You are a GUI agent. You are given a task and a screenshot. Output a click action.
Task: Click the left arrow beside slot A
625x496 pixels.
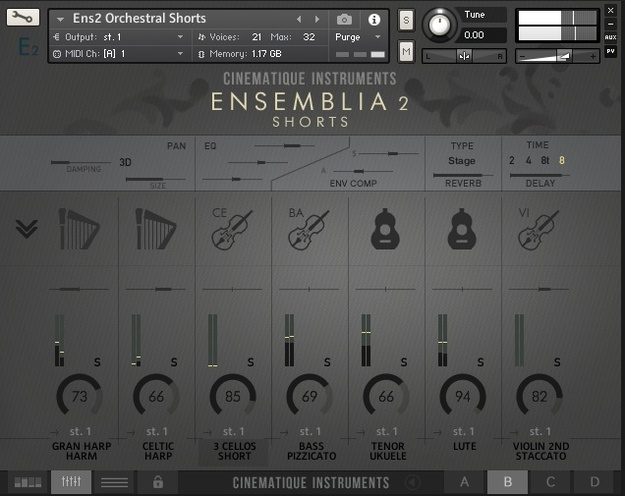tap(413, 482)
